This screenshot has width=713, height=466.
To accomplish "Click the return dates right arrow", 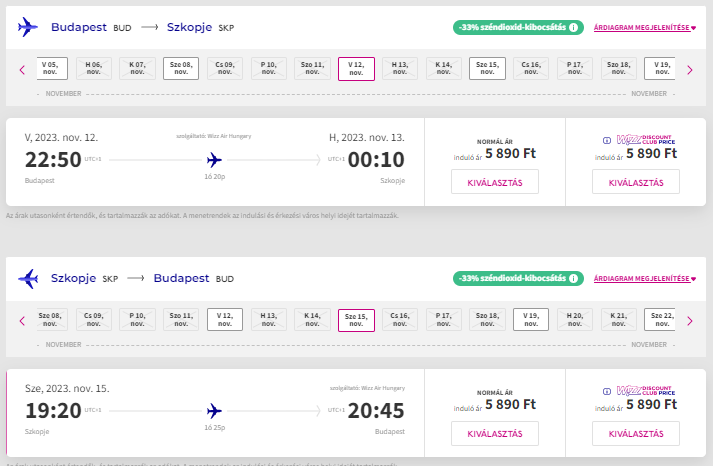I will pyautogui.click(x=690, y=321).
